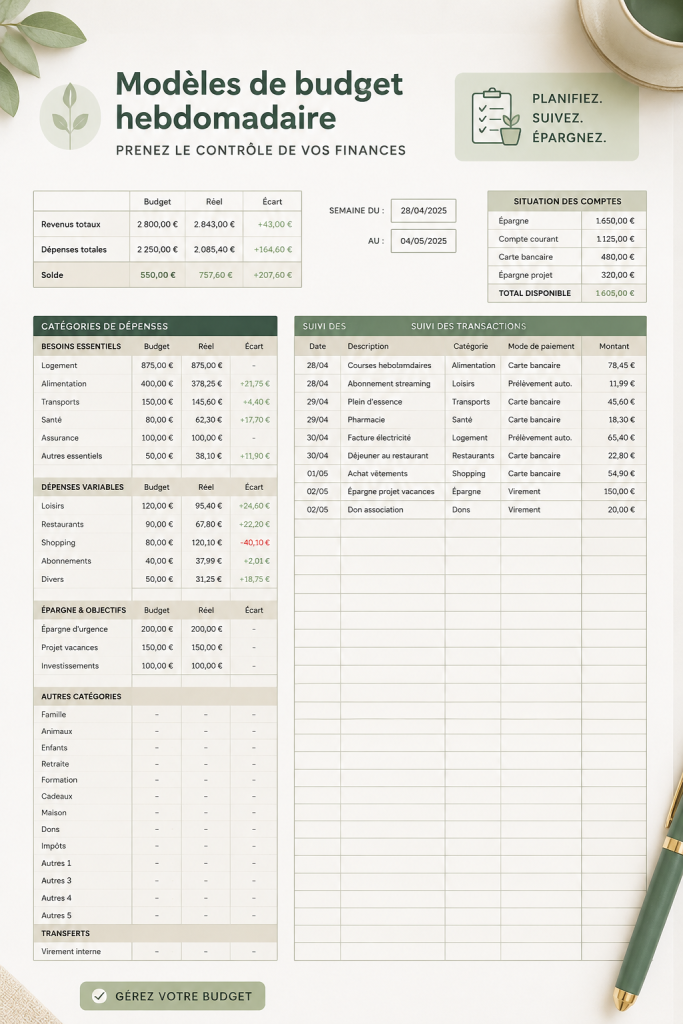Click the Catégories de dépenses header
Image resolution: width=683 pixels, height=1024 pixels.
coord(155,326)
